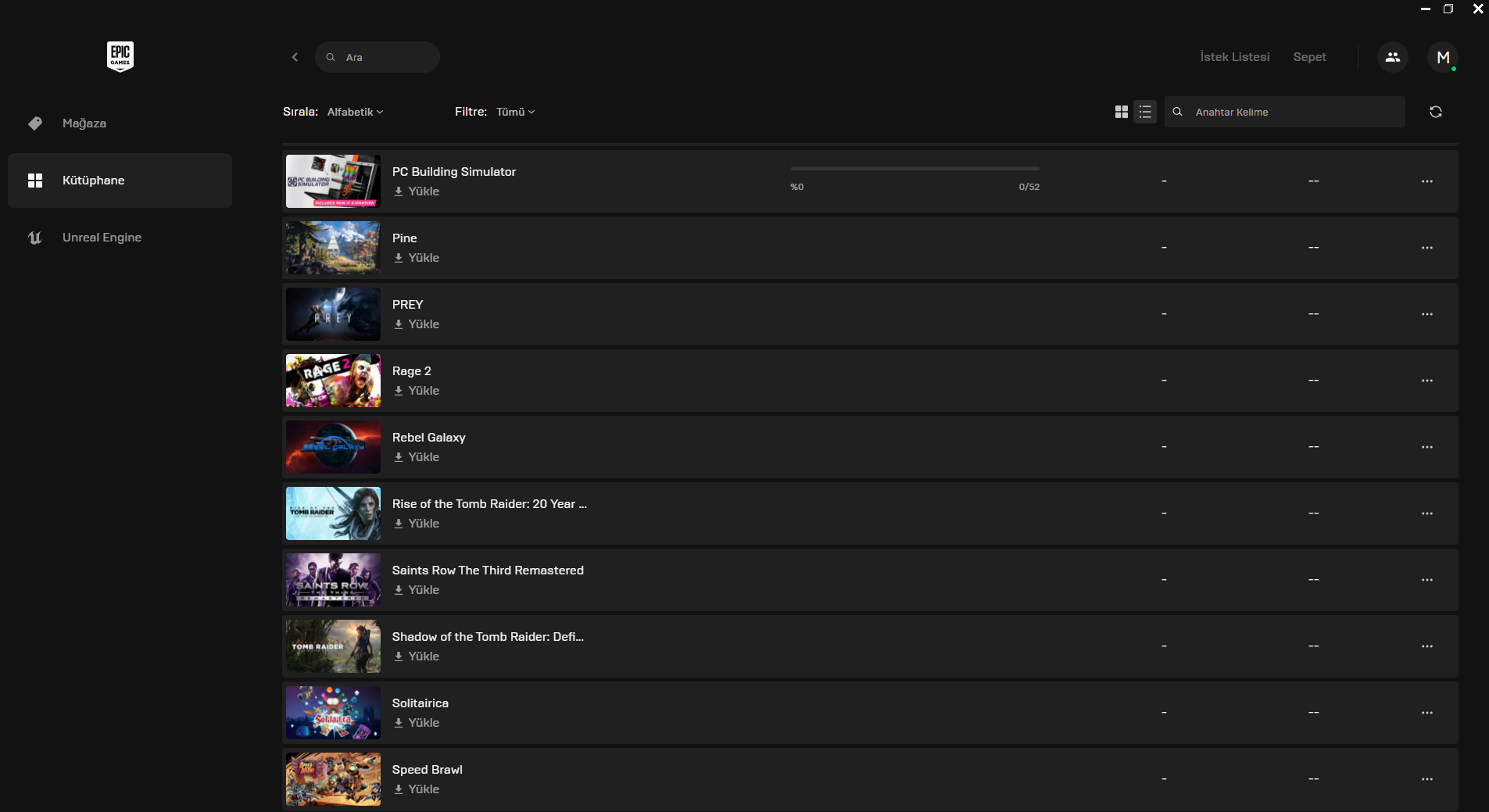The height and width of the screenshot is (812, 1489).
Task: Open options menu for PREY
Action: (x=1427, y=314)
